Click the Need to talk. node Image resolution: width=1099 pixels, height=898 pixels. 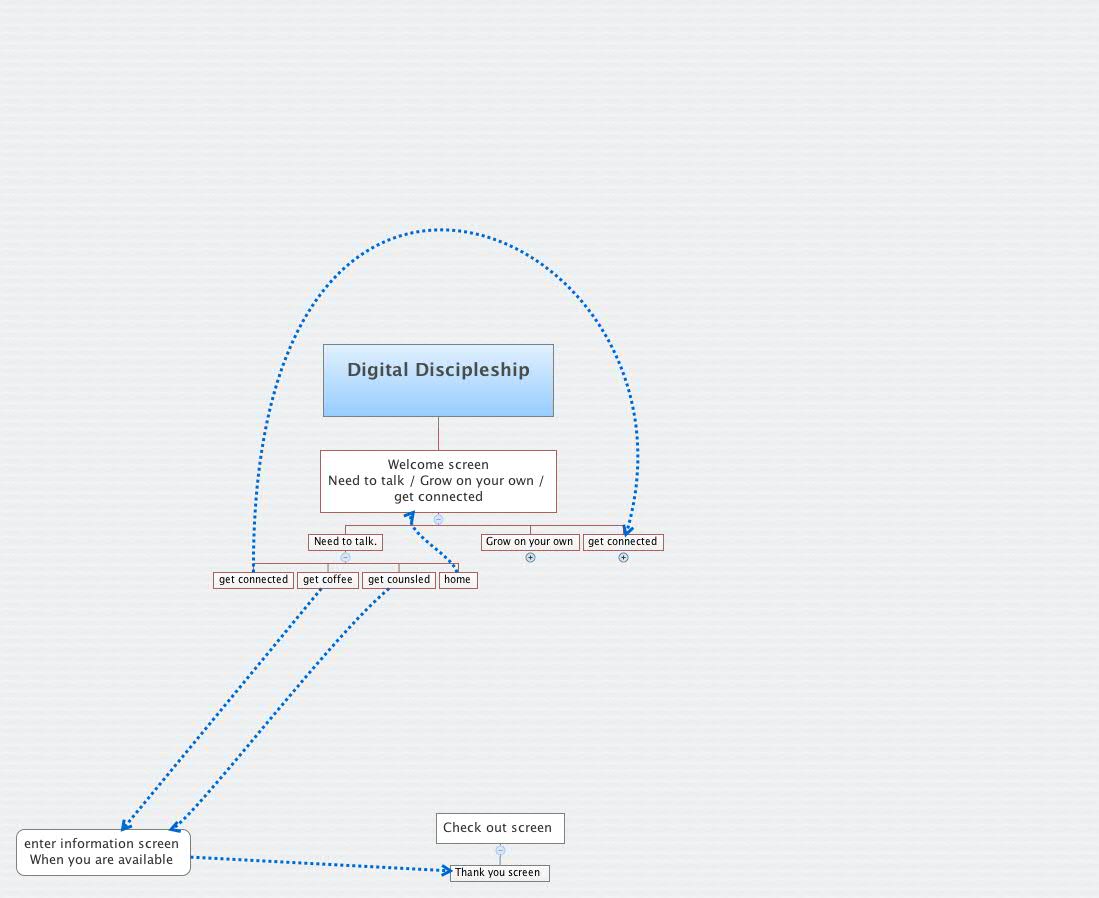(x=344, y=541)
